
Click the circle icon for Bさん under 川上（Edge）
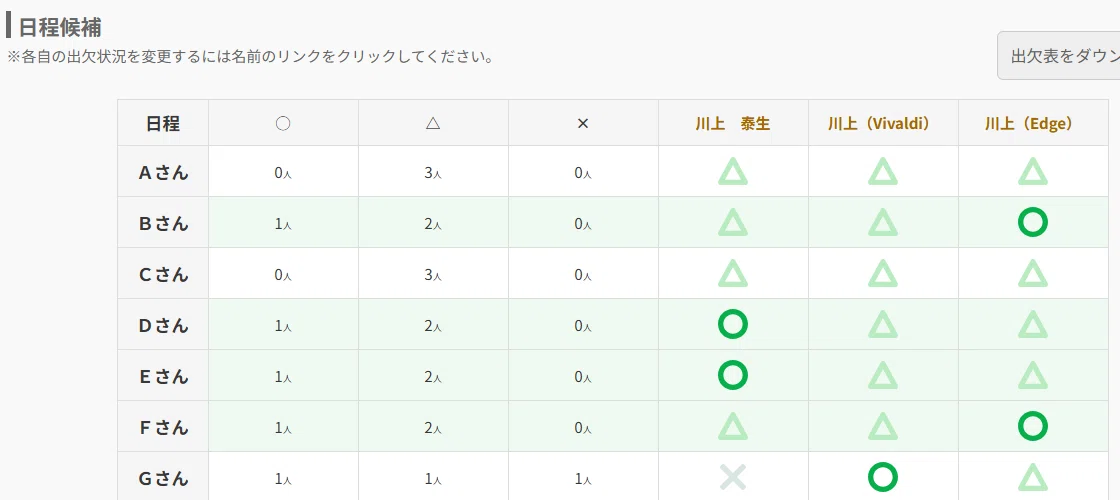pyautogui.click(x=1032, y=223)
